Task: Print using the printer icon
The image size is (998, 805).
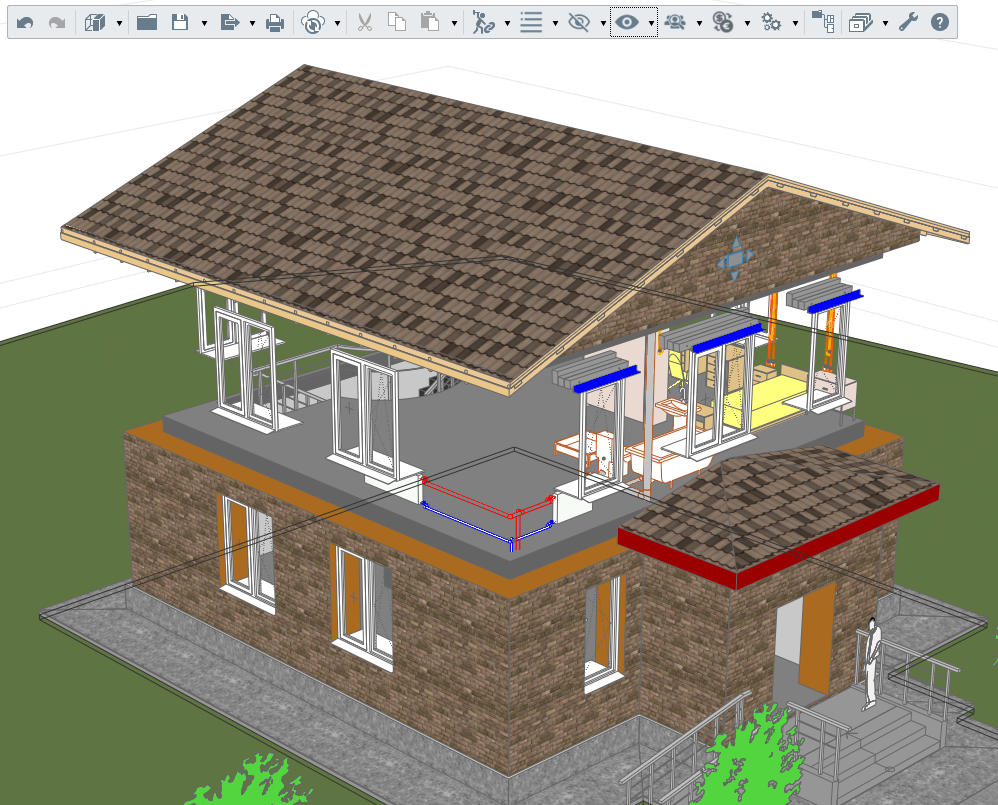Action: click(x=275, y=23)
